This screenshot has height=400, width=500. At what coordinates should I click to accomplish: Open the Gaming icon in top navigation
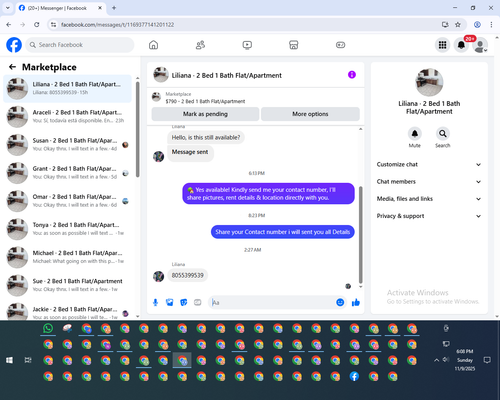click(340, 45)
